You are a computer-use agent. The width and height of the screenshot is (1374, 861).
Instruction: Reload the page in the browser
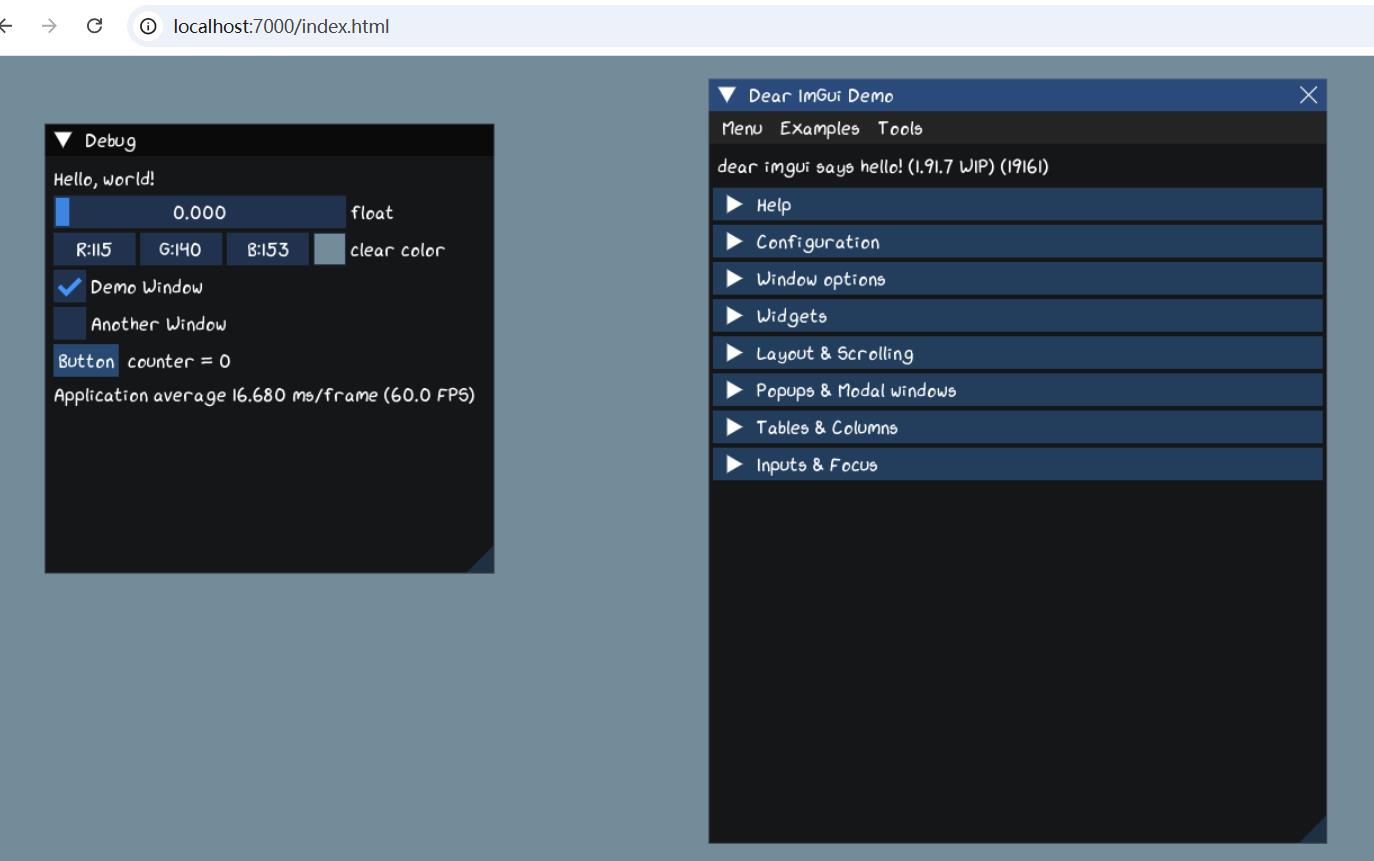click(x=95, y=26)
